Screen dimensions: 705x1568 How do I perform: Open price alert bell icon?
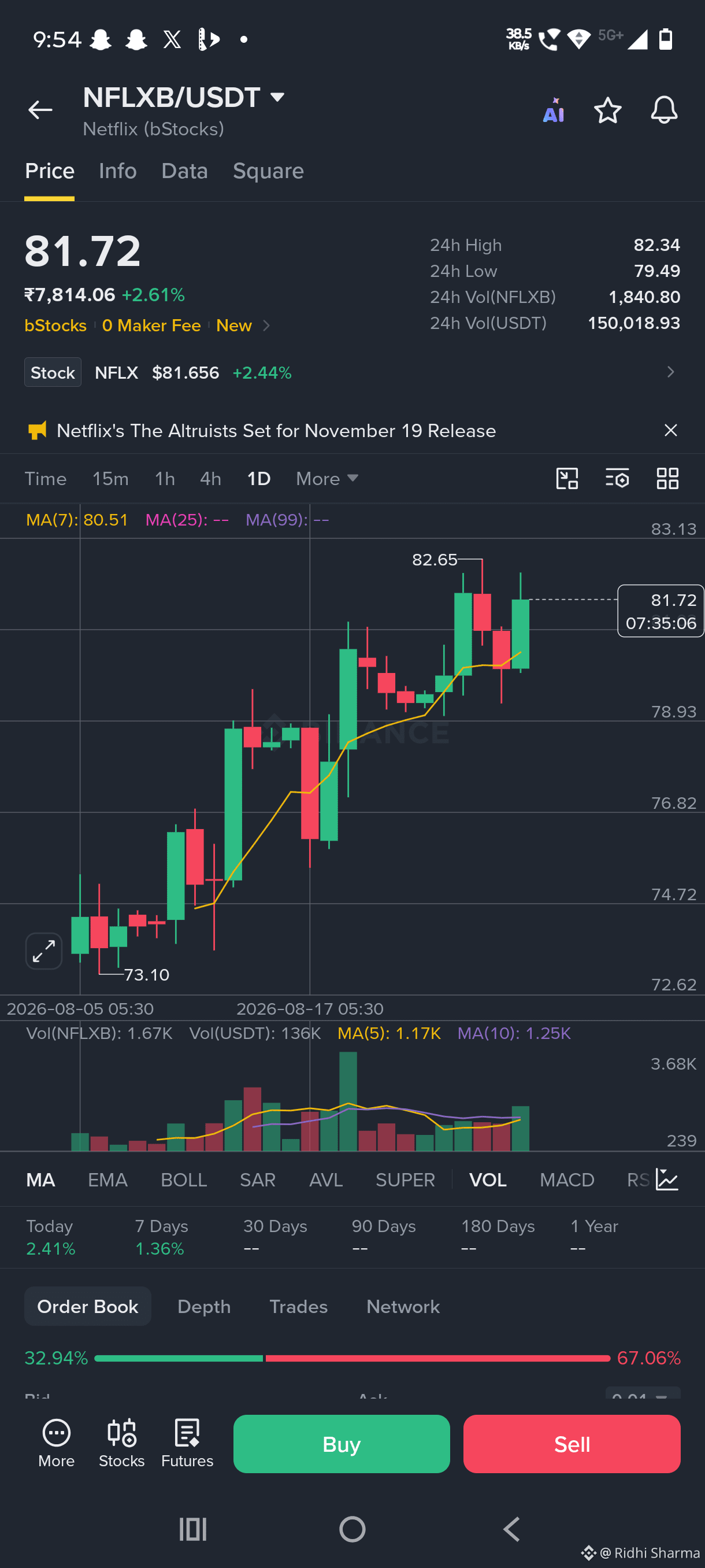(x=664, y=110)
